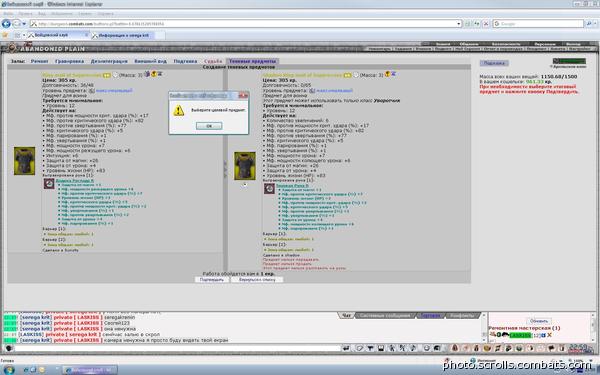Click the chat message input field
This screenshot has width=600, height=375.
pos(177,348)
